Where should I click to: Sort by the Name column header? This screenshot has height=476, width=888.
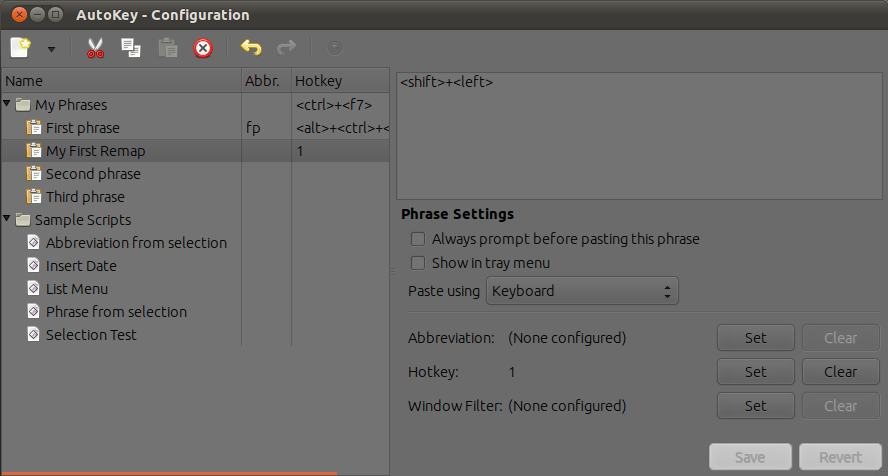[122, 81]
